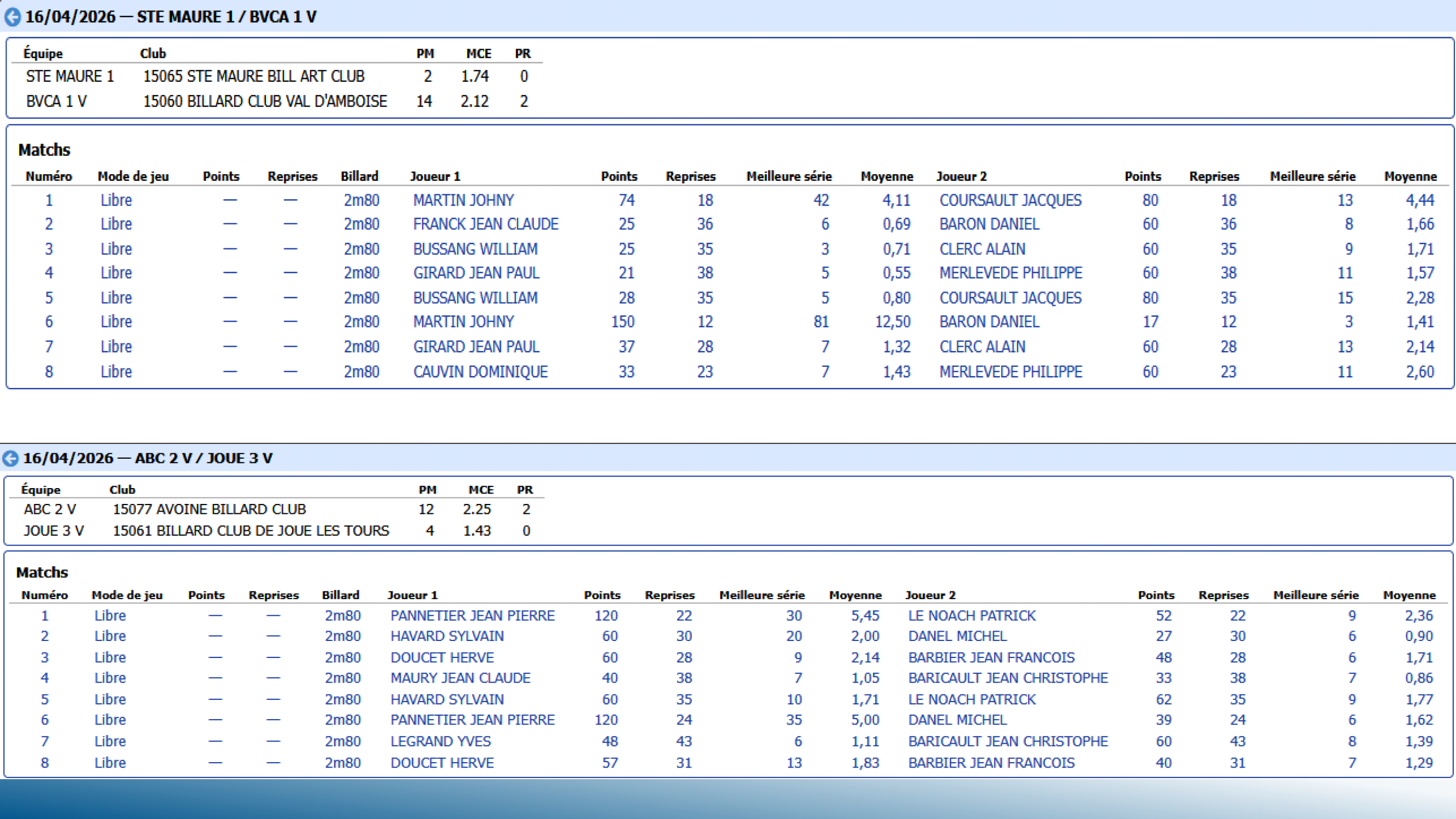Open MAURY JEAN CLAUDE player entry

[460, 678]
